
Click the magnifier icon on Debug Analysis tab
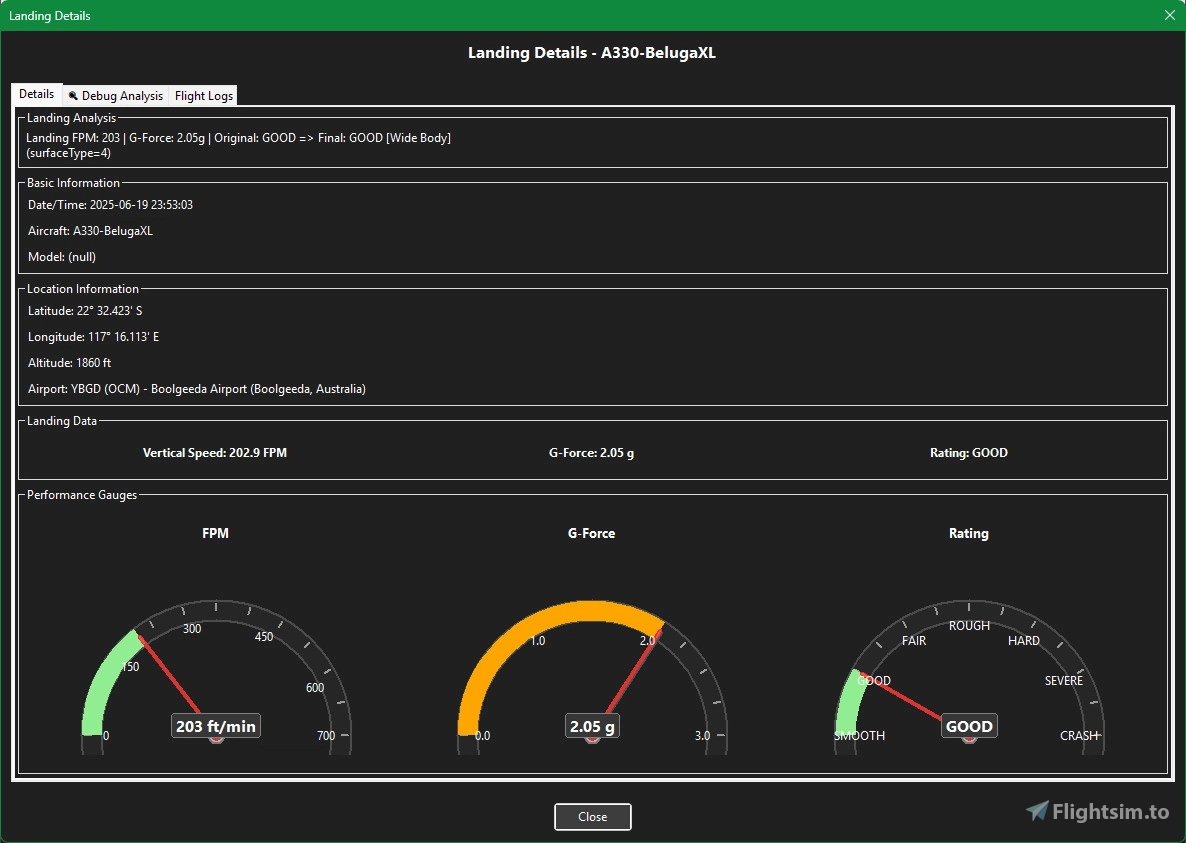73,96
